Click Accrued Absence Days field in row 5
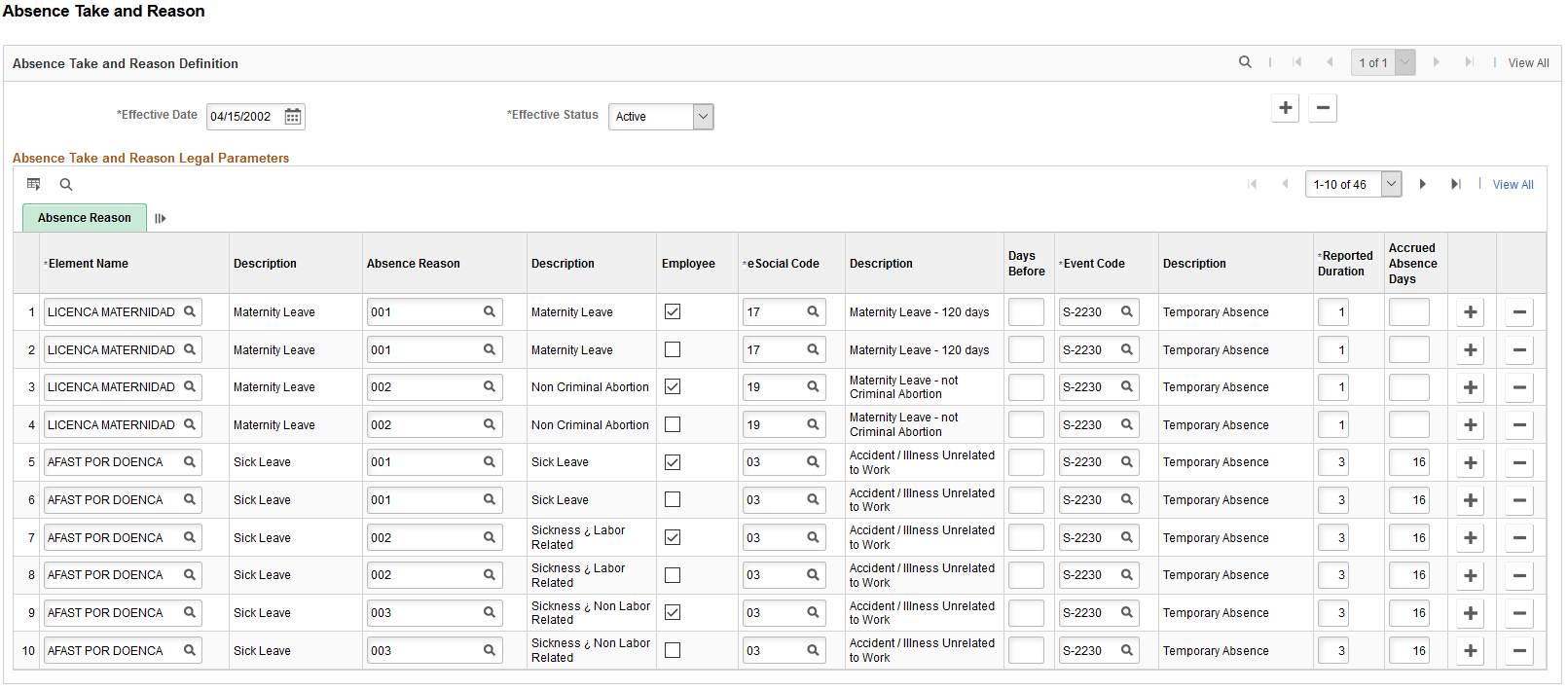This screenshot has width=1568, height=691. pos(1409,462)
